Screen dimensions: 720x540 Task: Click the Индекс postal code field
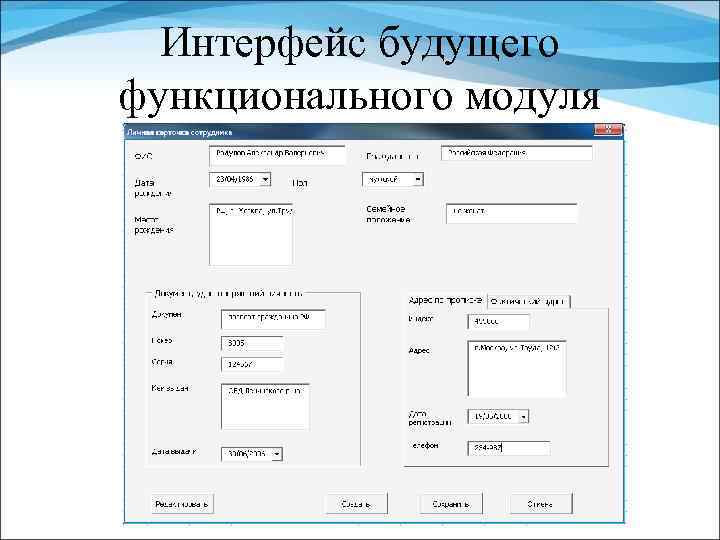pos(498,322)
